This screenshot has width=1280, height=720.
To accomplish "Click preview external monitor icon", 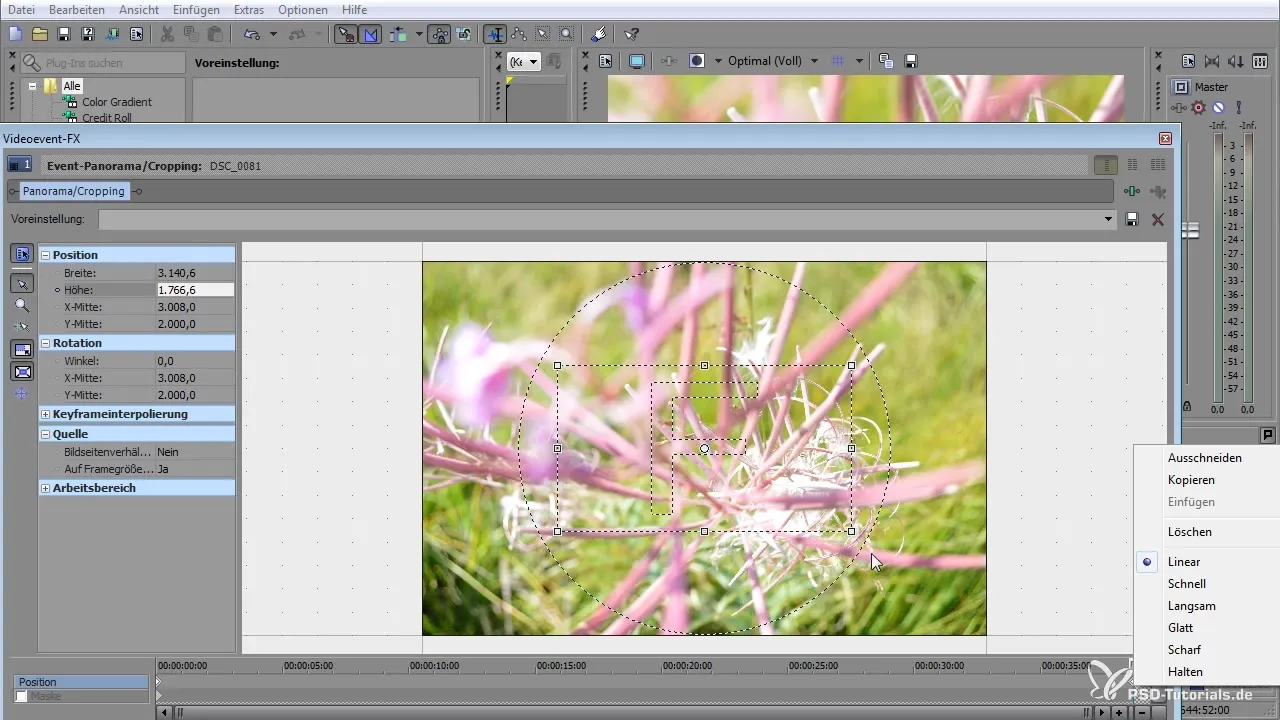I will point(636,61).
